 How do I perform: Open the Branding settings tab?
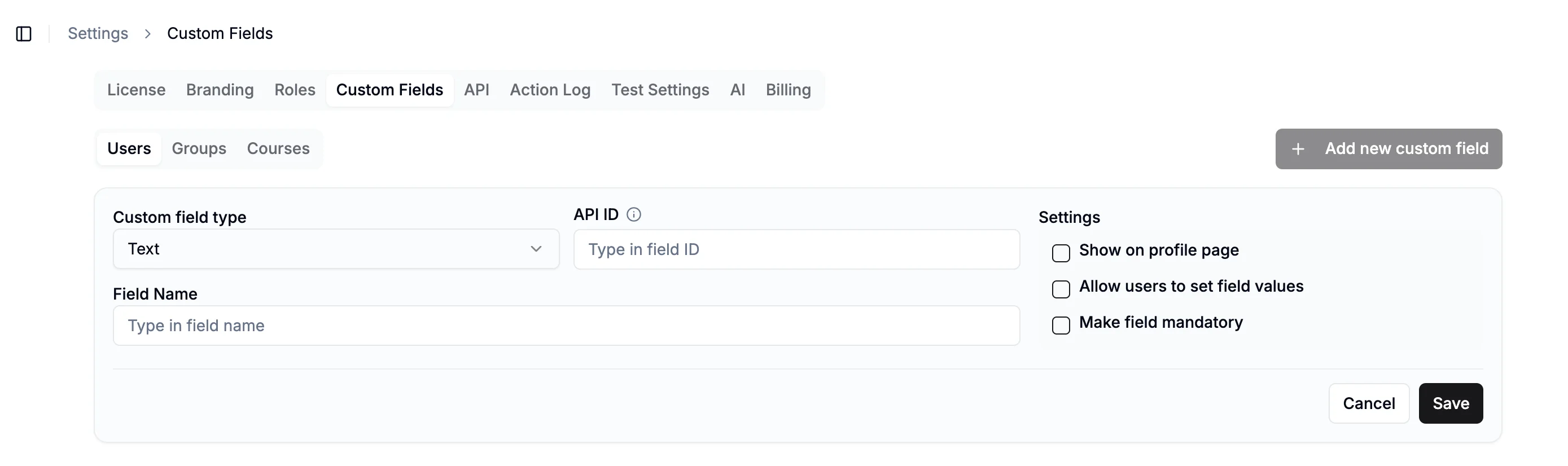pyautogui.click(x=220, y=90)
